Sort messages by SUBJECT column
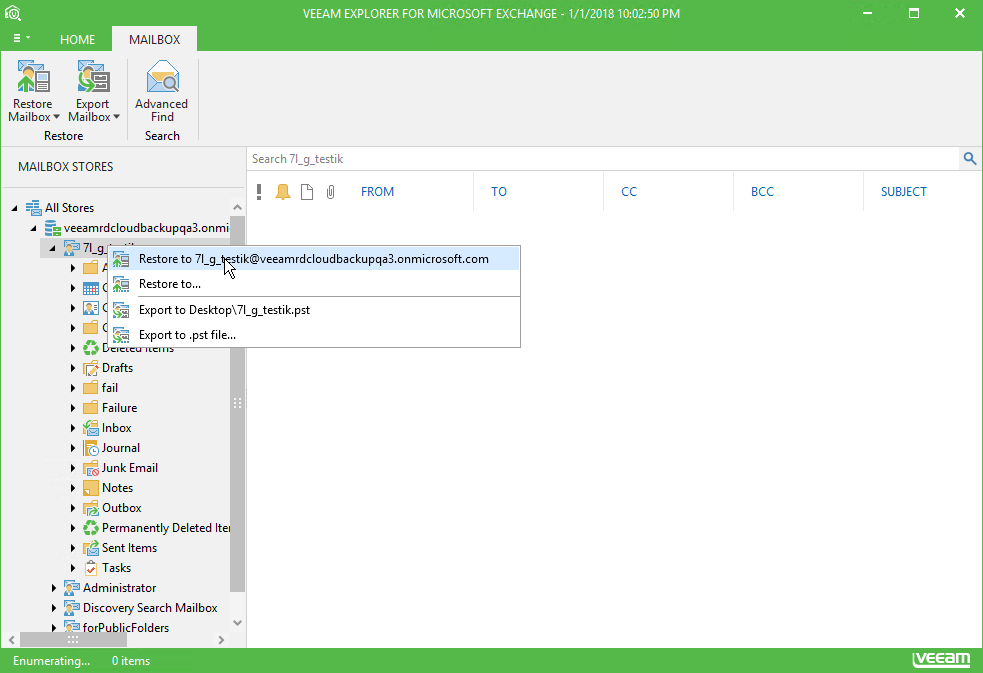The height and width of the screenshot is (673, 983). pos(903,192)
